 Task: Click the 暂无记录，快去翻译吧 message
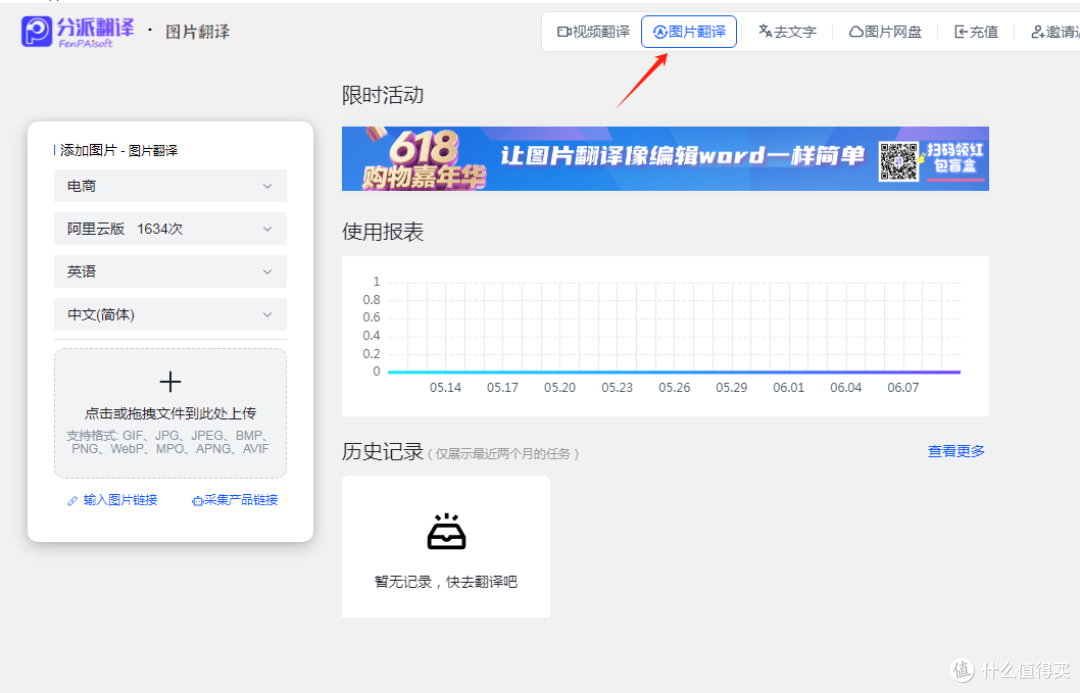point(446,582)
